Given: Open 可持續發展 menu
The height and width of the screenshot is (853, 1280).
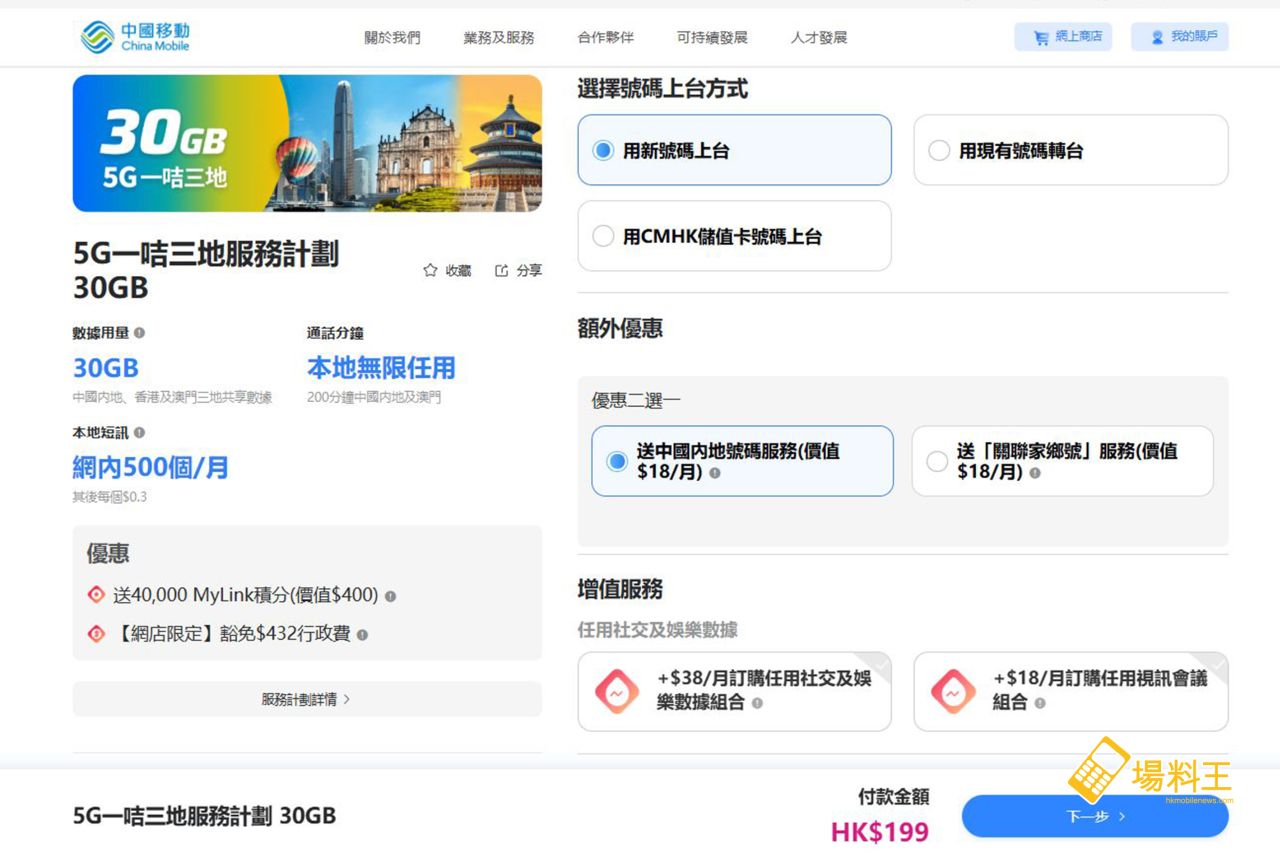Looking at the screenshot, I should pyautogui.click(x=712, y=38).
